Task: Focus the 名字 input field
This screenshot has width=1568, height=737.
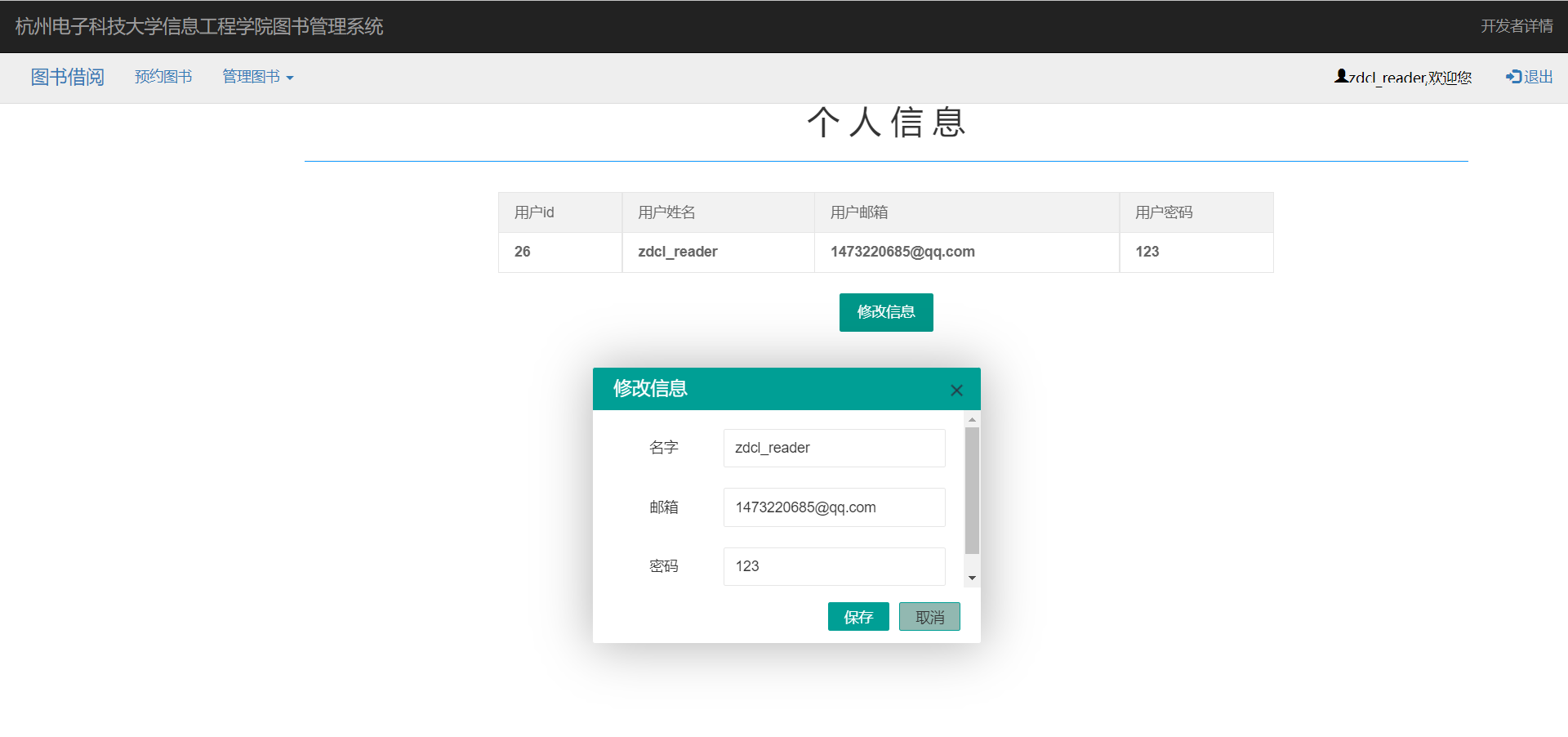Action: click(834, 448)
